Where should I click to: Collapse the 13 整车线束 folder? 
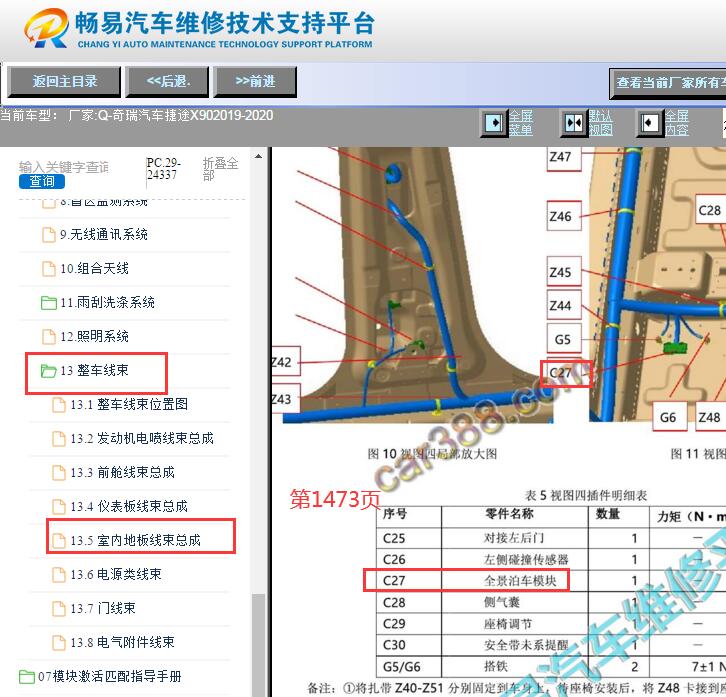pos(94,370)
